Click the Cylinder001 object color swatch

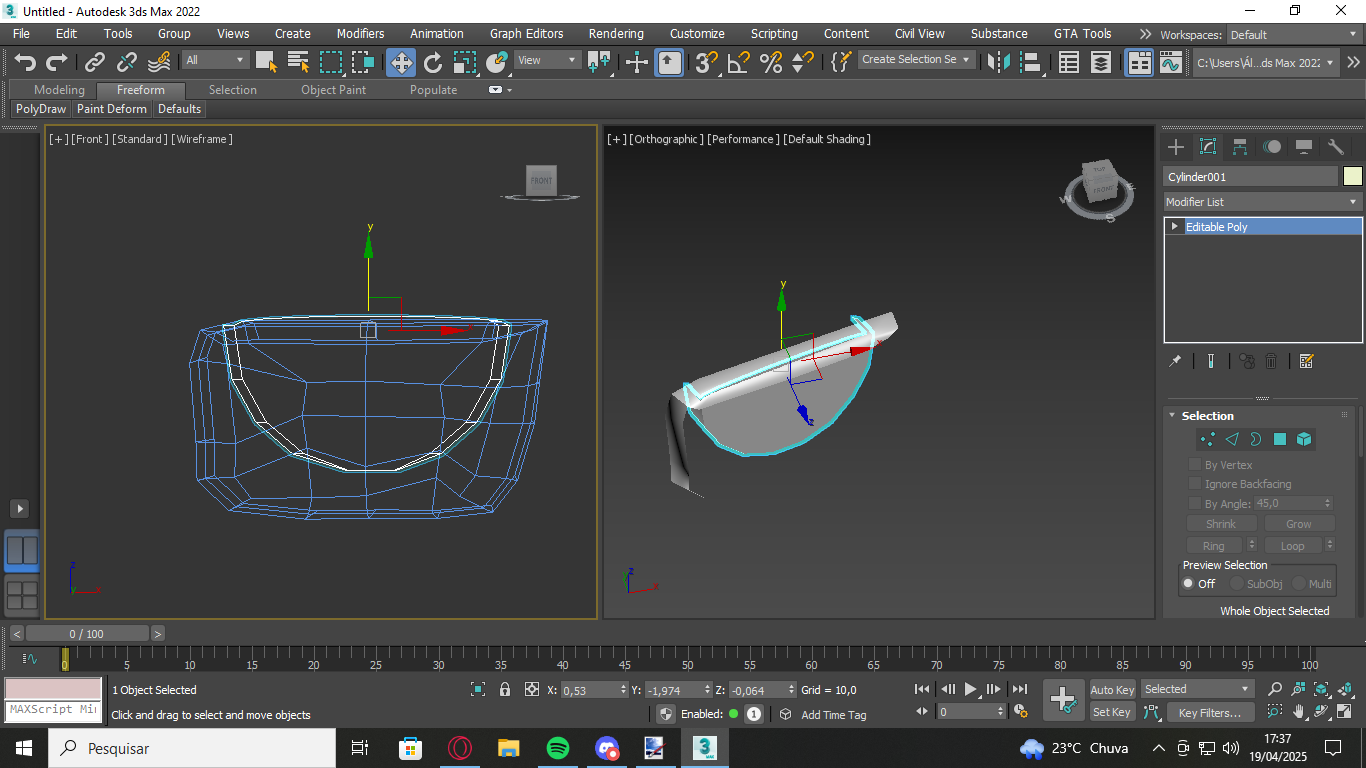pyautogui.click(x=1352, y=177)
